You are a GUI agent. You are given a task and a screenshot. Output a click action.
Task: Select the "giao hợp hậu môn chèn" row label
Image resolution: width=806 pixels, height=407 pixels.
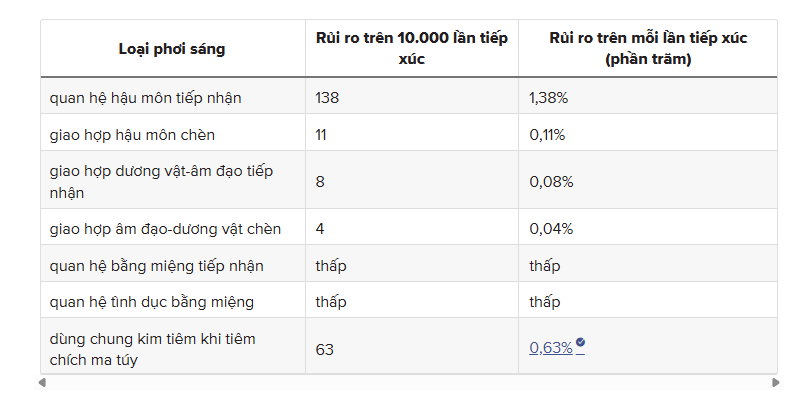132,134
